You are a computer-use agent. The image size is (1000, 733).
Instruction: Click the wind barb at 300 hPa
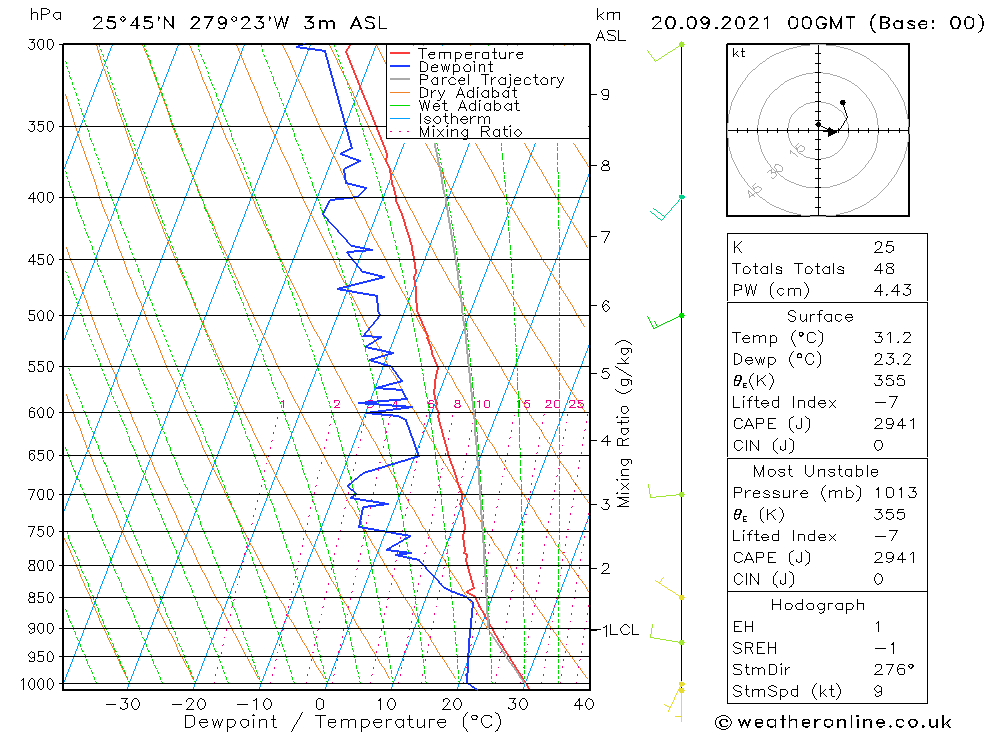pyautogui.click(x=665, y=52)
